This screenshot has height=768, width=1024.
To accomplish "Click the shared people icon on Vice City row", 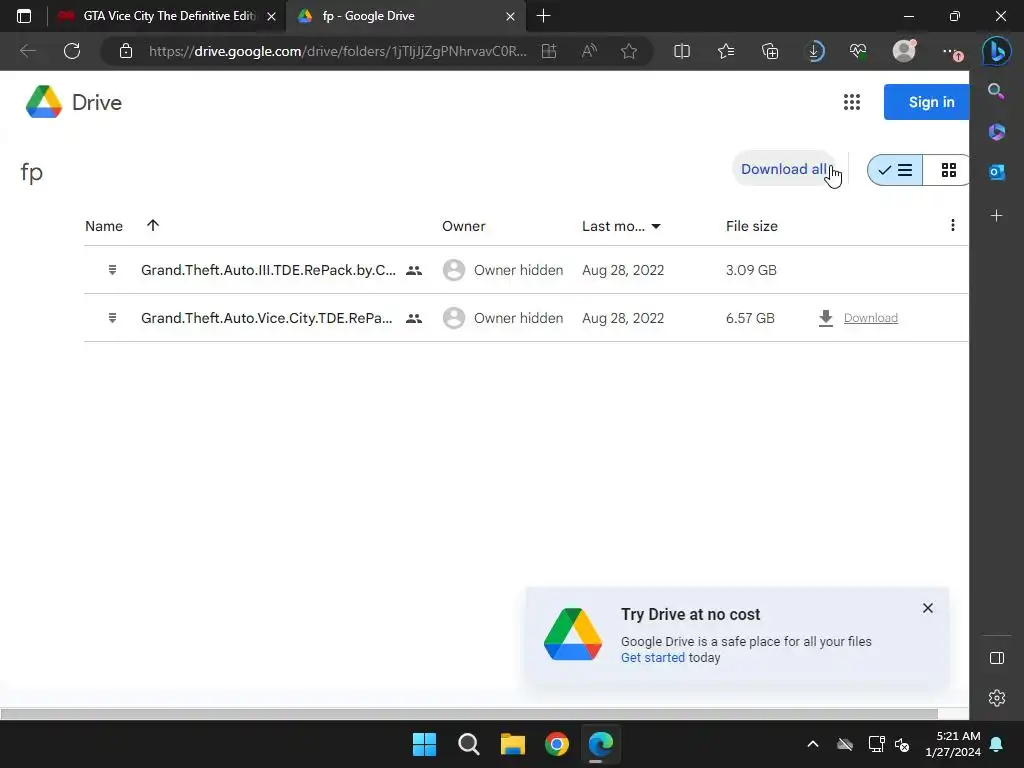I will tap(413, 318).
